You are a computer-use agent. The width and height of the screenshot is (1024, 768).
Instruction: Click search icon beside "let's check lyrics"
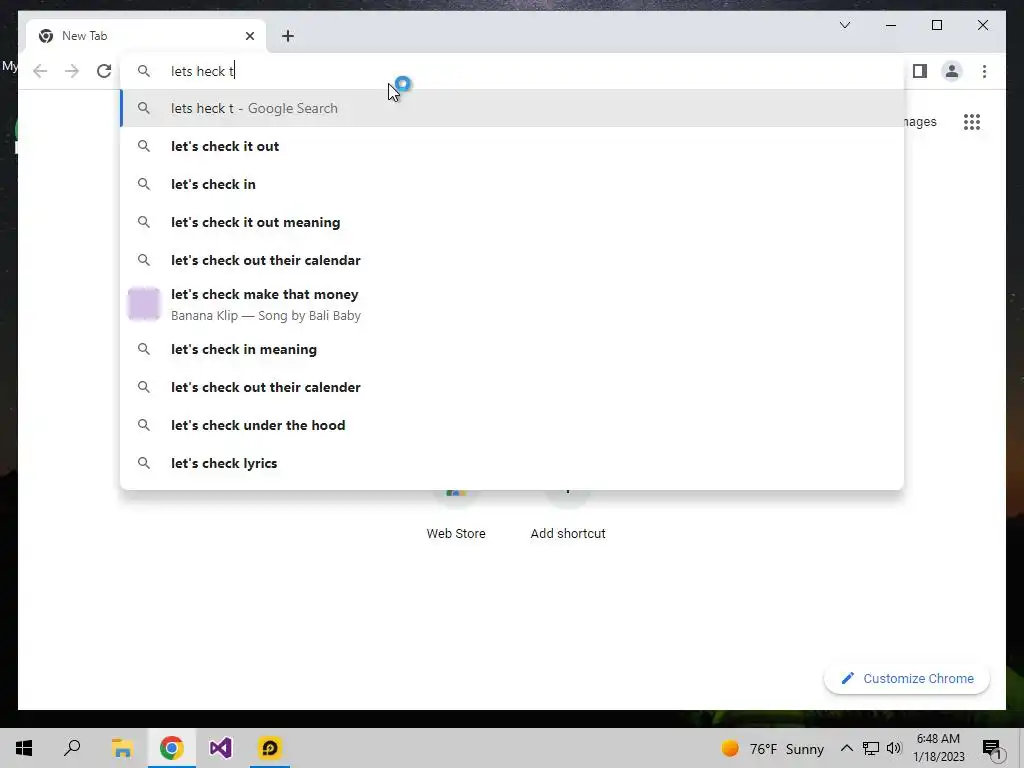[144, 463]
